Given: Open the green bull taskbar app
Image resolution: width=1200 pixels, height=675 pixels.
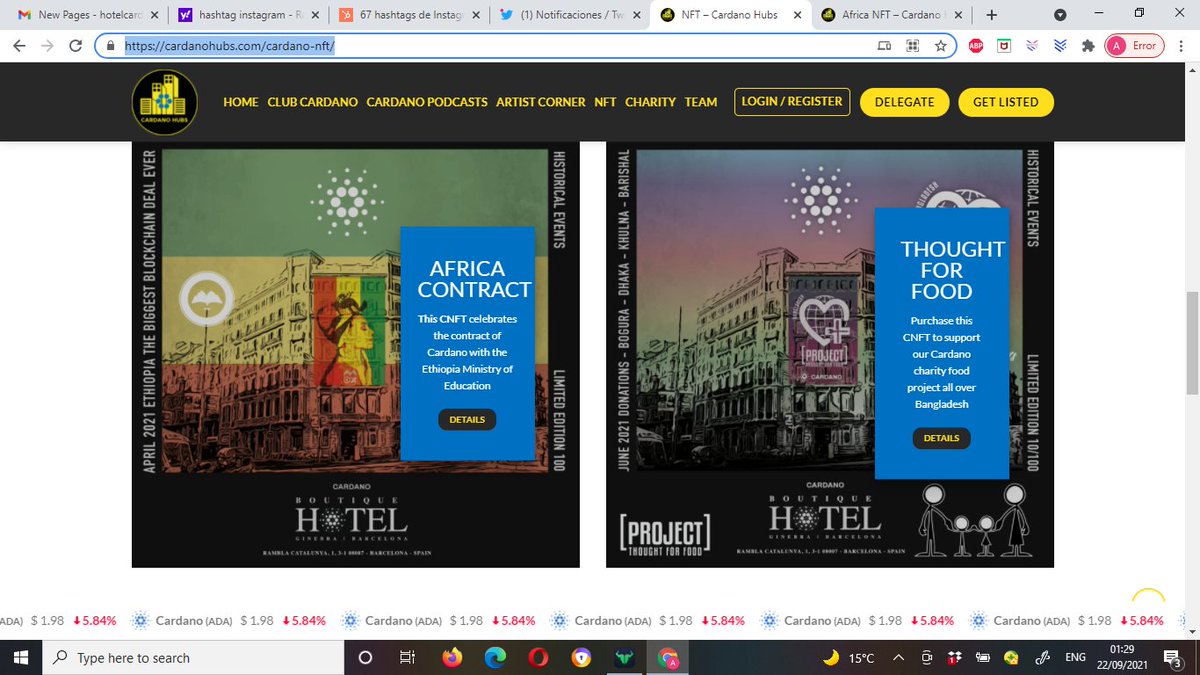Looking at the screenshot, I should coord(624,658).
